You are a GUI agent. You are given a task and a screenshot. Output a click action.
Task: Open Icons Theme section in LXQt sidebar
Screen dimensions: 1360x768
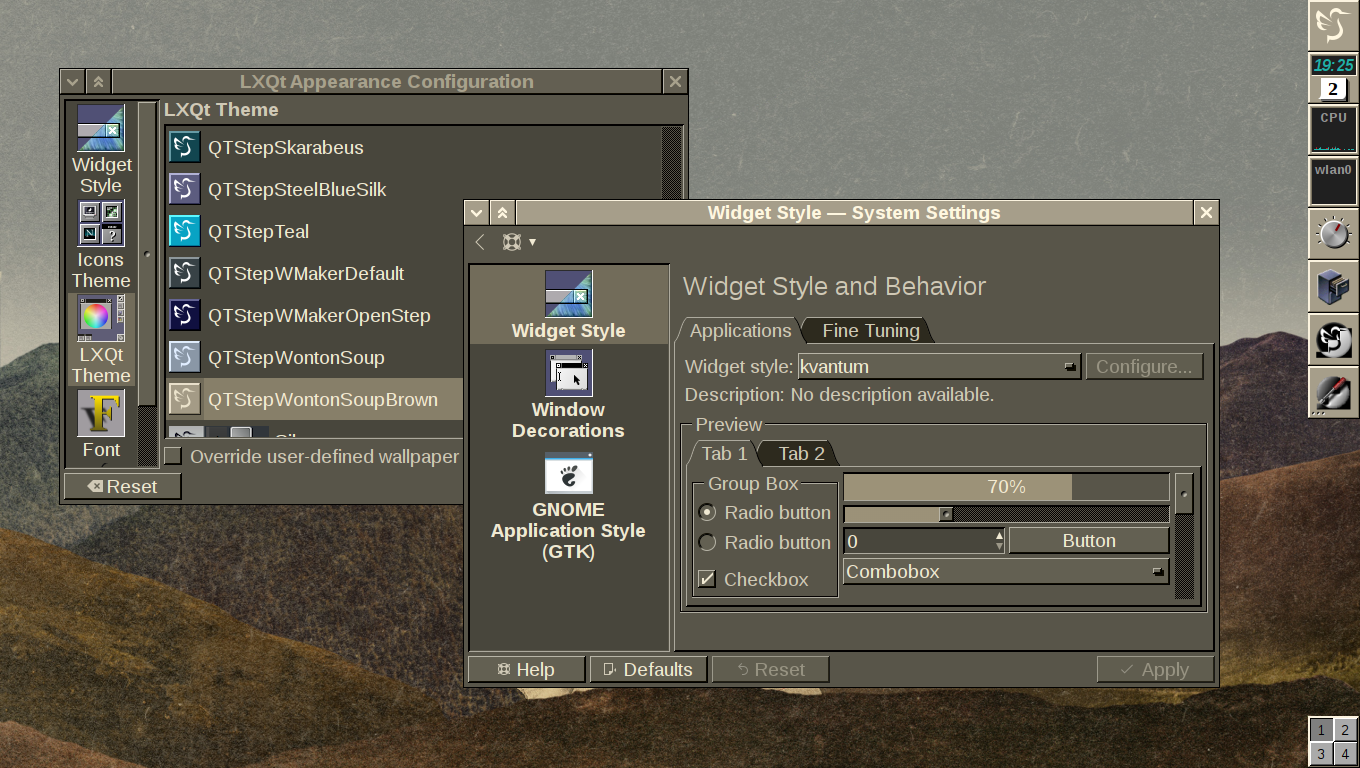101,245
